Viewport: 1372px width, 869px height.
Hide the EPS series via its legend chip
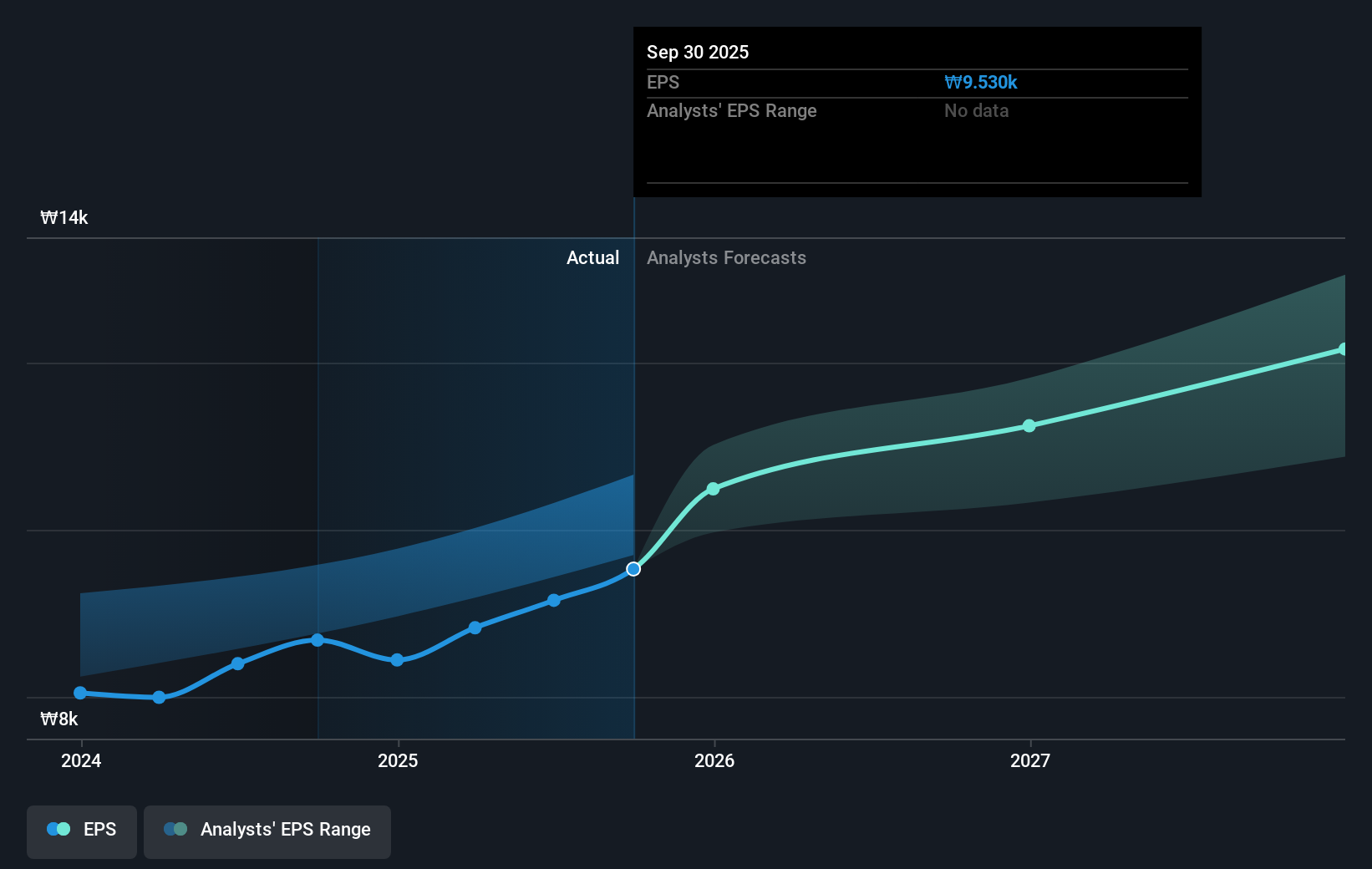tap(81, 830)
